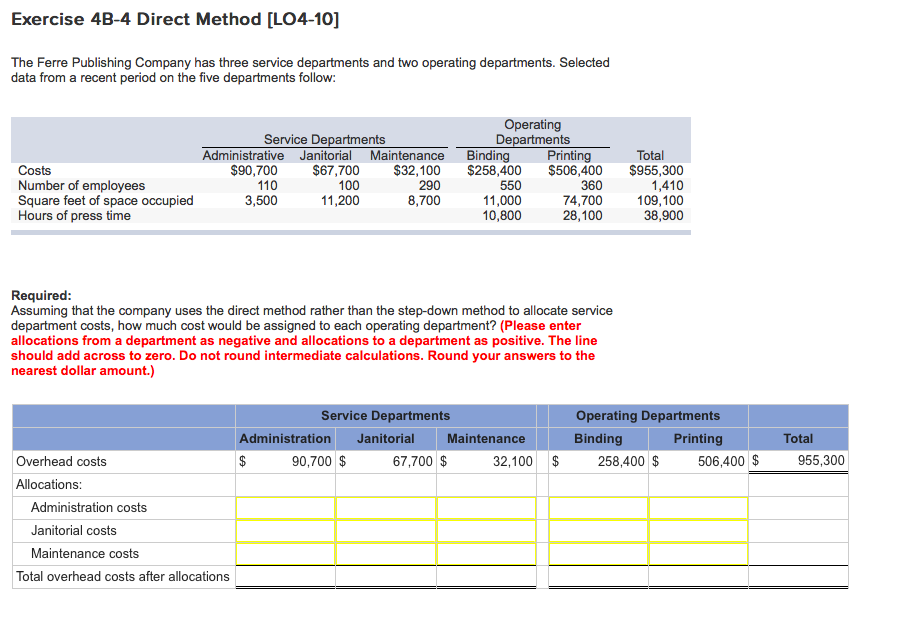Click the $955,300 total costs value
The width and height of the screenshot is (898, 620).
[x=659, y=170]
